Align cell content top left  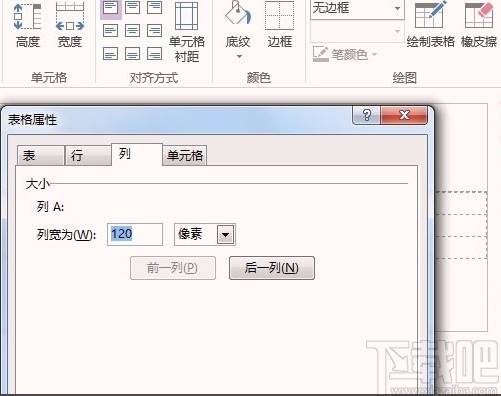110,8
